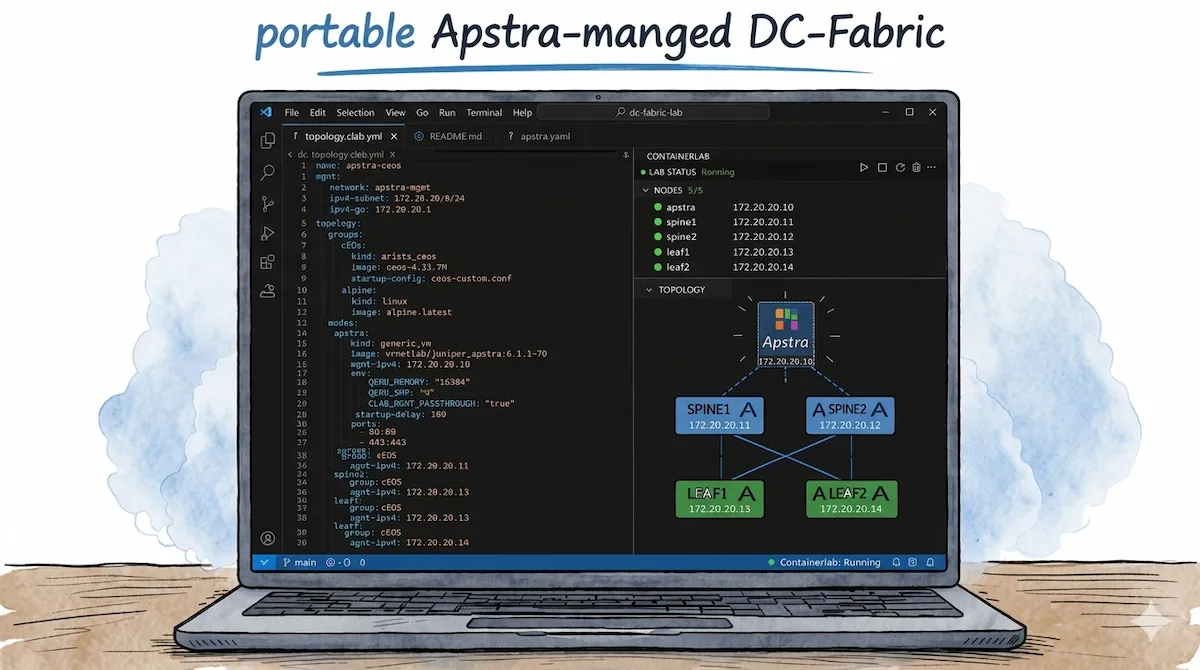Destroy the lab with the trash icon
Screen dimensions: 1200x670
917,167
